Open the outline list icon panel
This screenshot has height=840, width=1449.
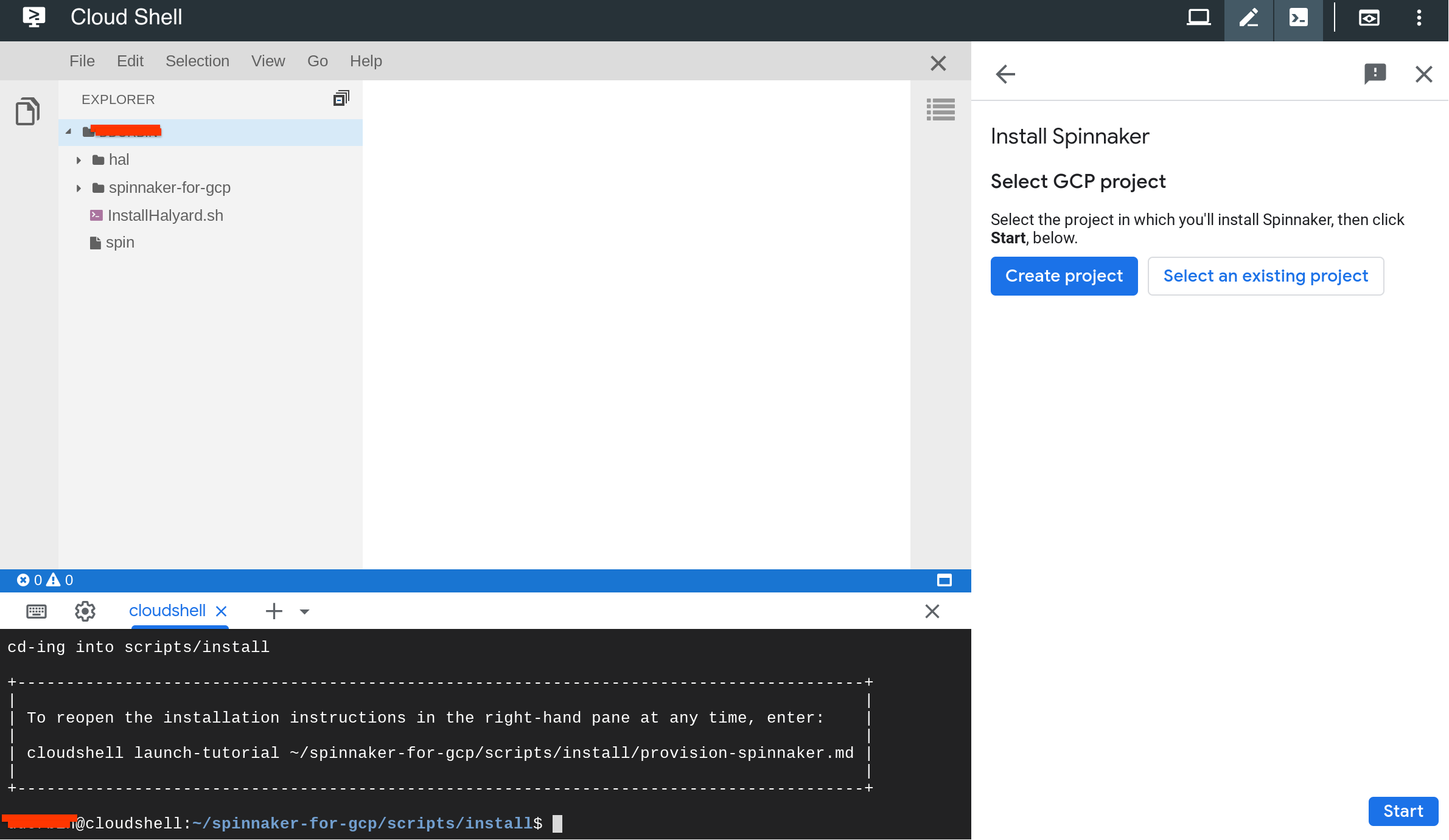click(x=940, y=110)
